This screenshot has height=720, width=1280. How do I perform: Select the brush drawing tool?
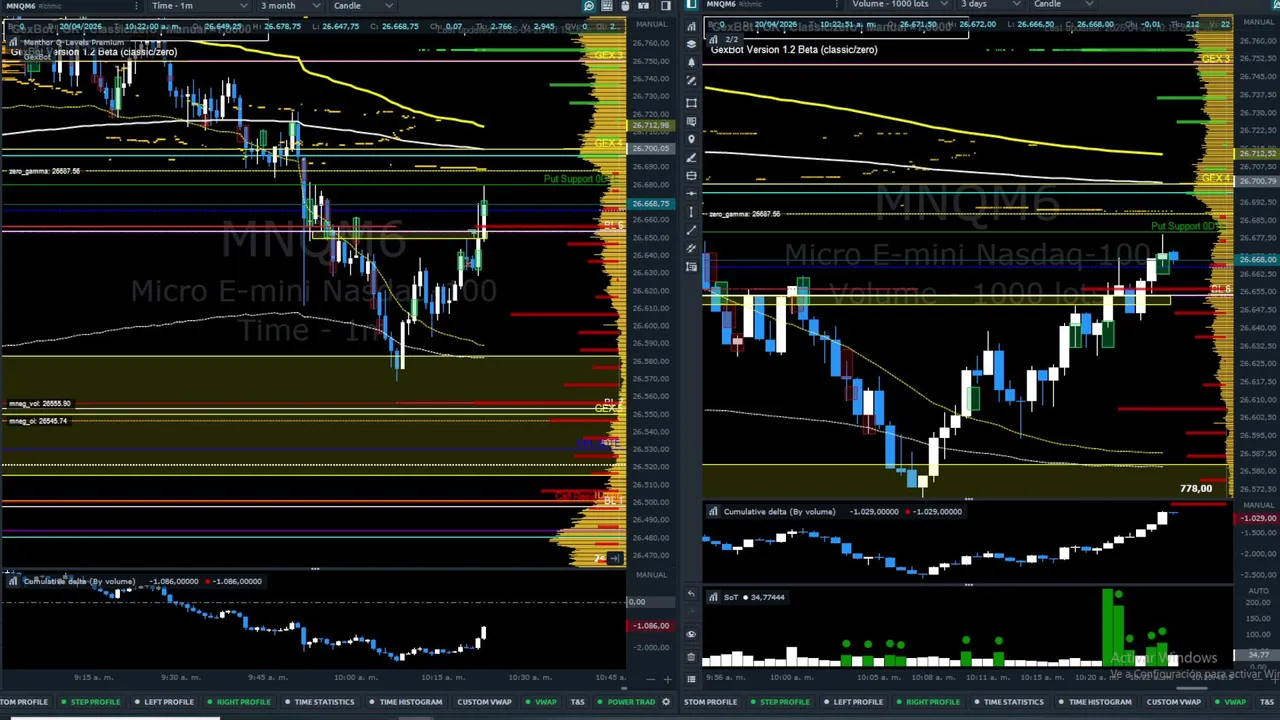point(691,158)
